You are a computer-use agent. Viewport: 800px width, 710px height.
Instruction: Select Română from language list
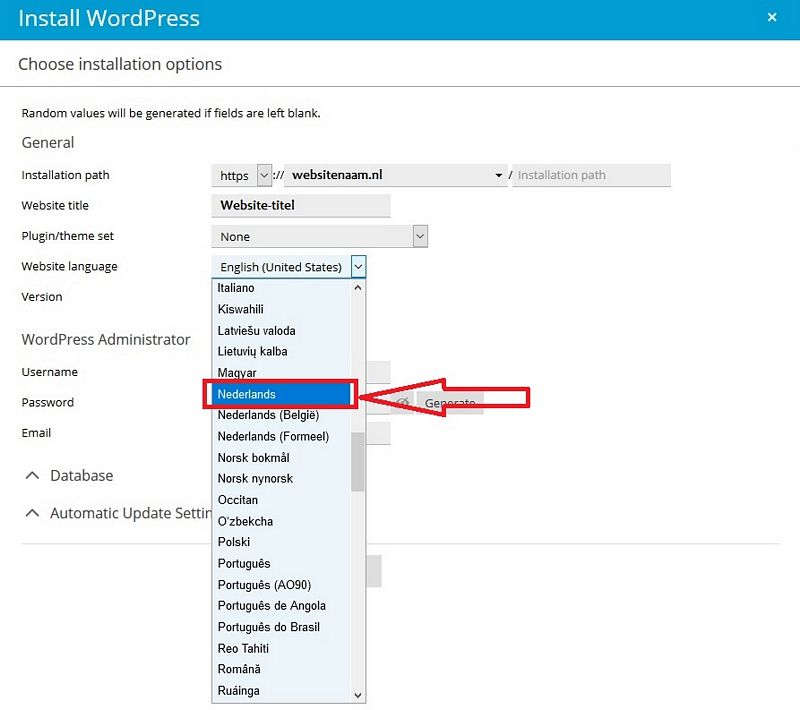coord(281,669)
